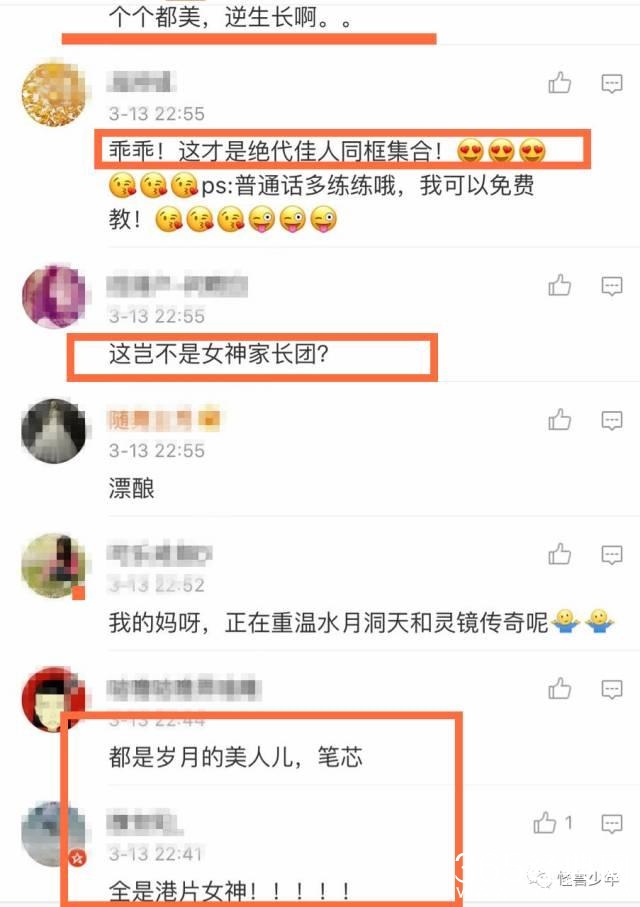
Task: Reply to the 全是港片女神 comment
Action: pyautogui.click(x=612, y=823)
